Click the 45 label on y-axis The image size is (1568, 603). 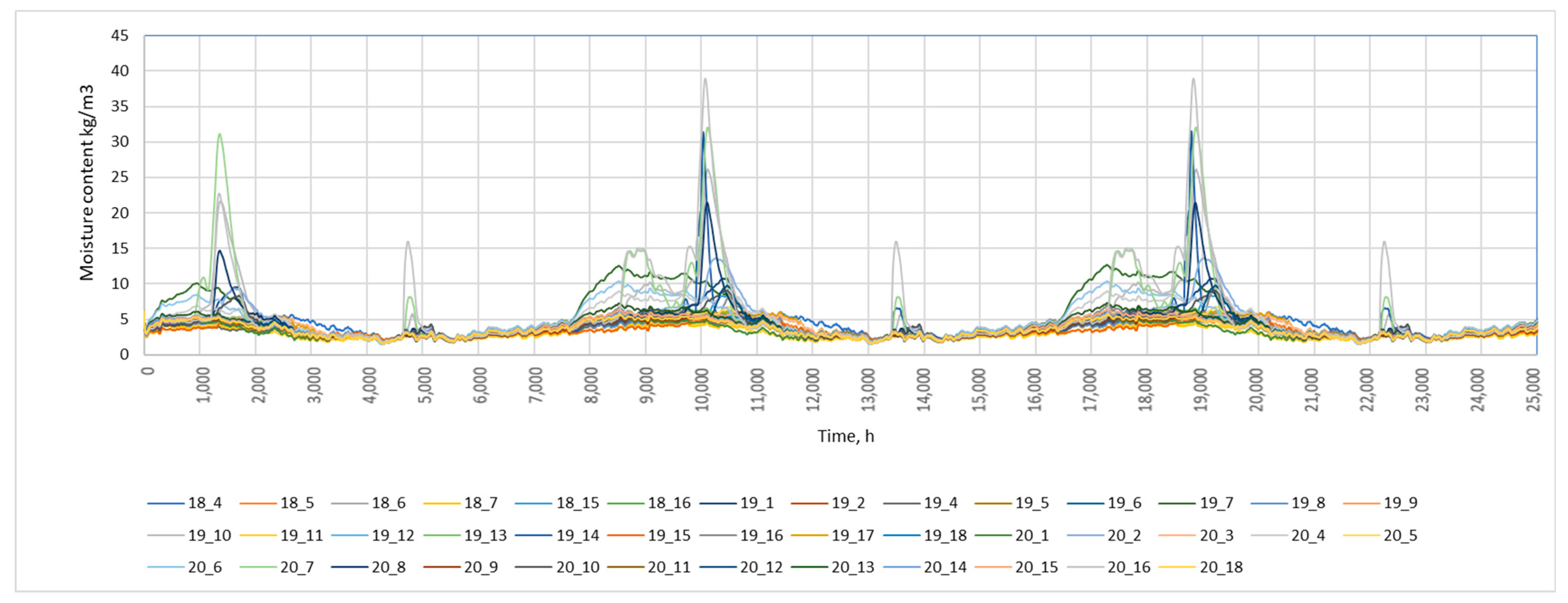click(x=120, y=36)
